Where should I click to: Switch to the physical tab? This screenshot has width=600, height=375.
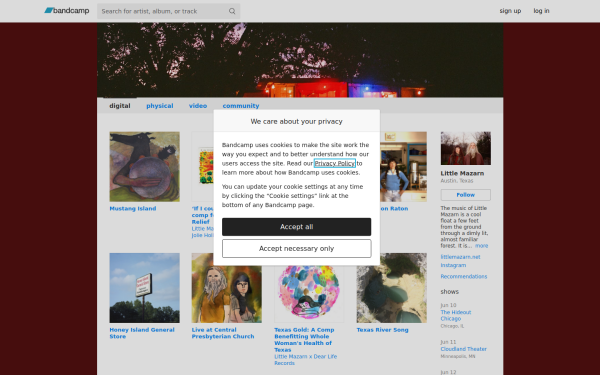(x=160, y=106)
